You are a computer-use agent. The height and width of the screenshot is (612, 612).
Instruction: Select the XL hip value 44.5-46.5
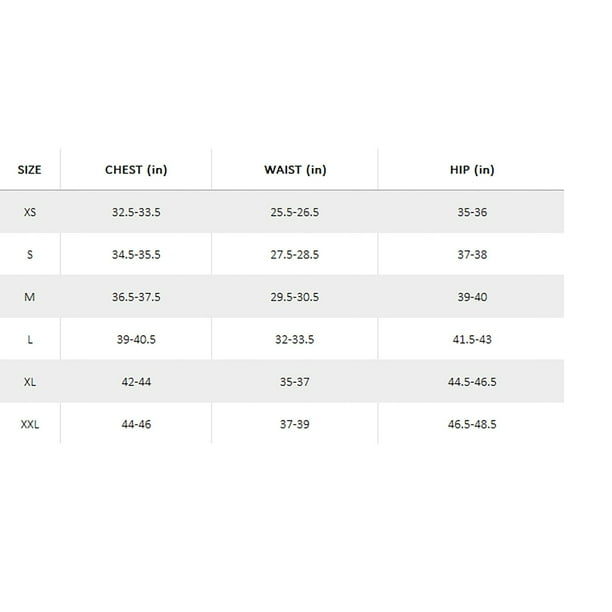(x=471, y=382)
